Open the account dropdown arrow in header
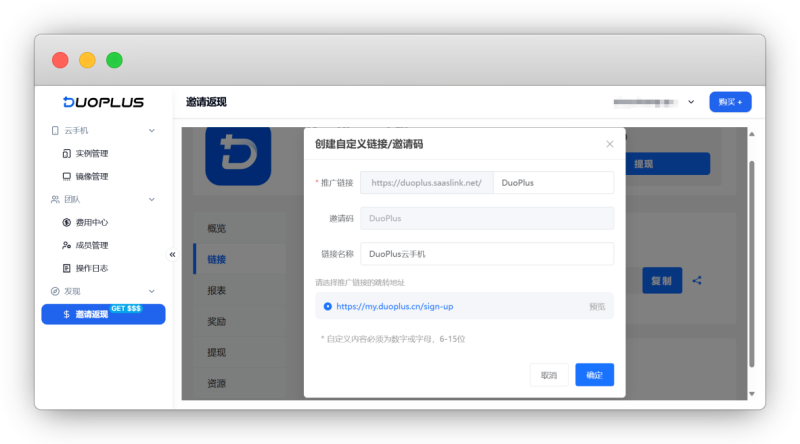800x444 pixels. (691, 102)
